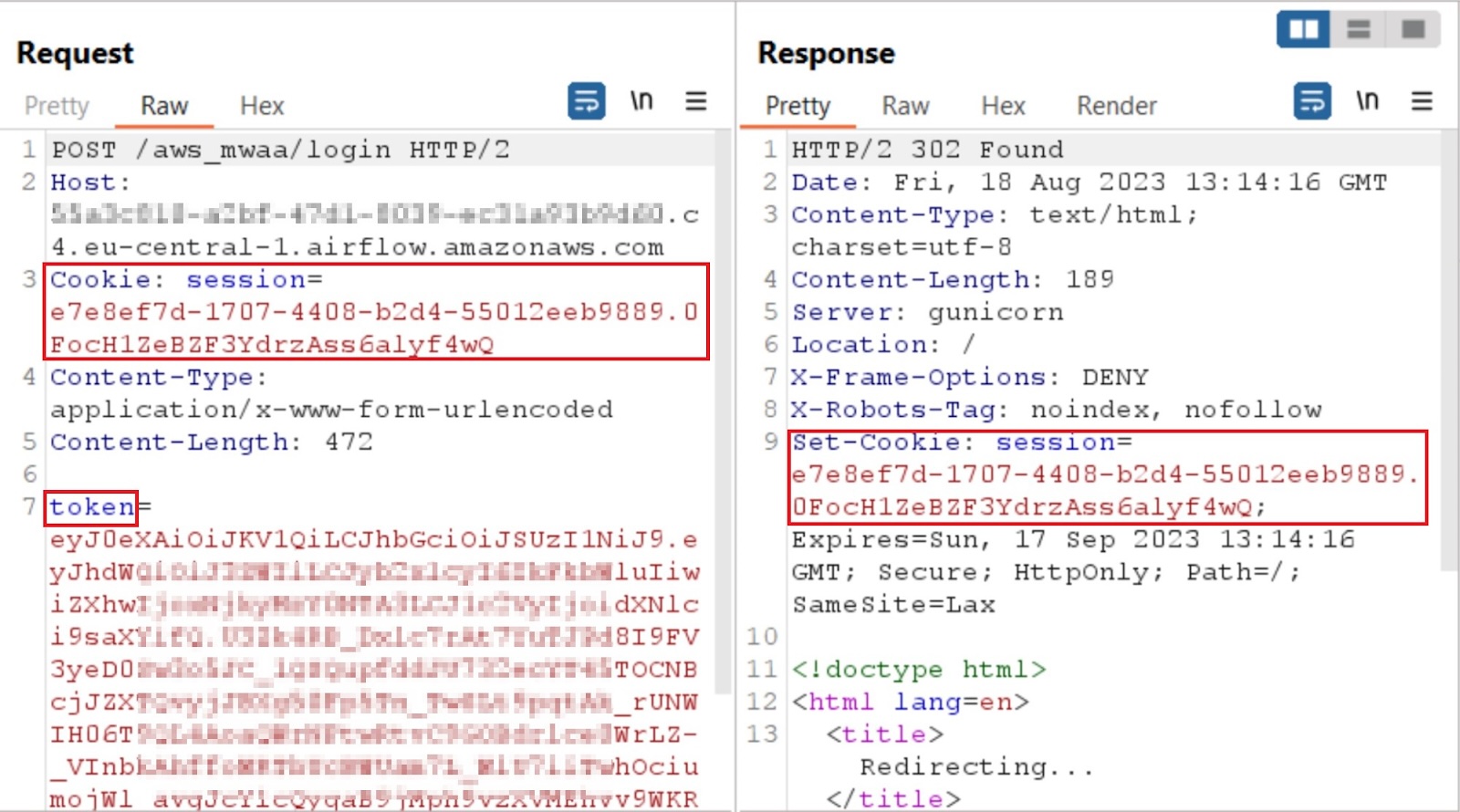Open the Request panel hamburger menu
1460x812 pixels.
pos(696,100)
